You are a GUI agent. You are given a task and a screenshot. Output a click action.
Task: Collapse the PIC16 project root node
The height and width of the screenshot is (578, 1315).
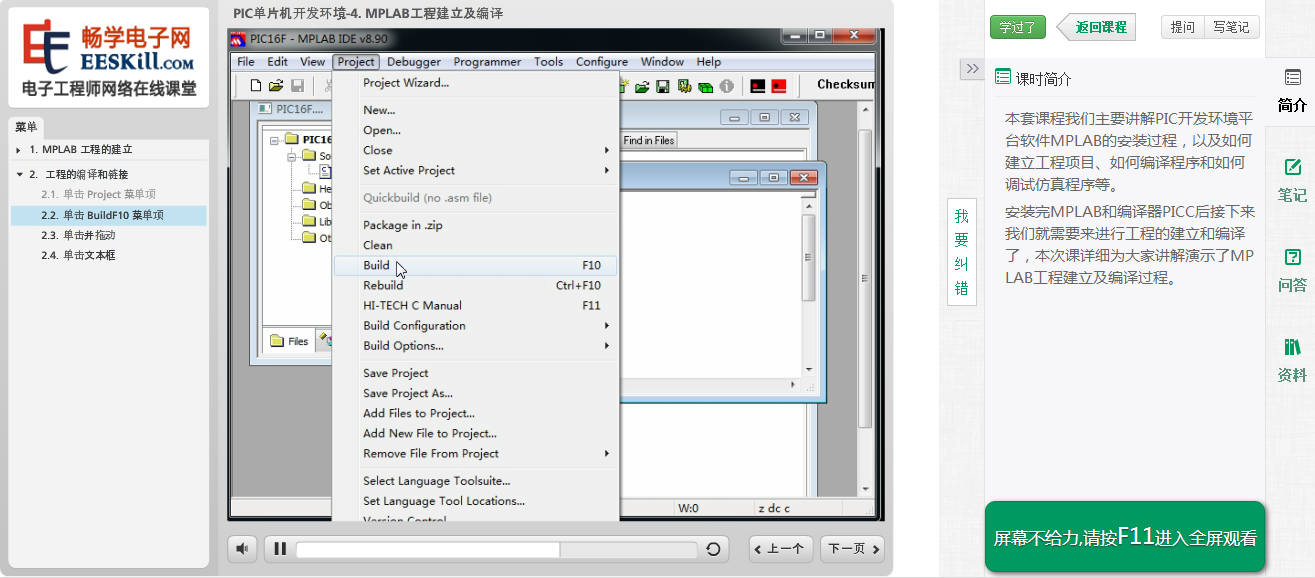pyautogui.click(x=274, y=140)
